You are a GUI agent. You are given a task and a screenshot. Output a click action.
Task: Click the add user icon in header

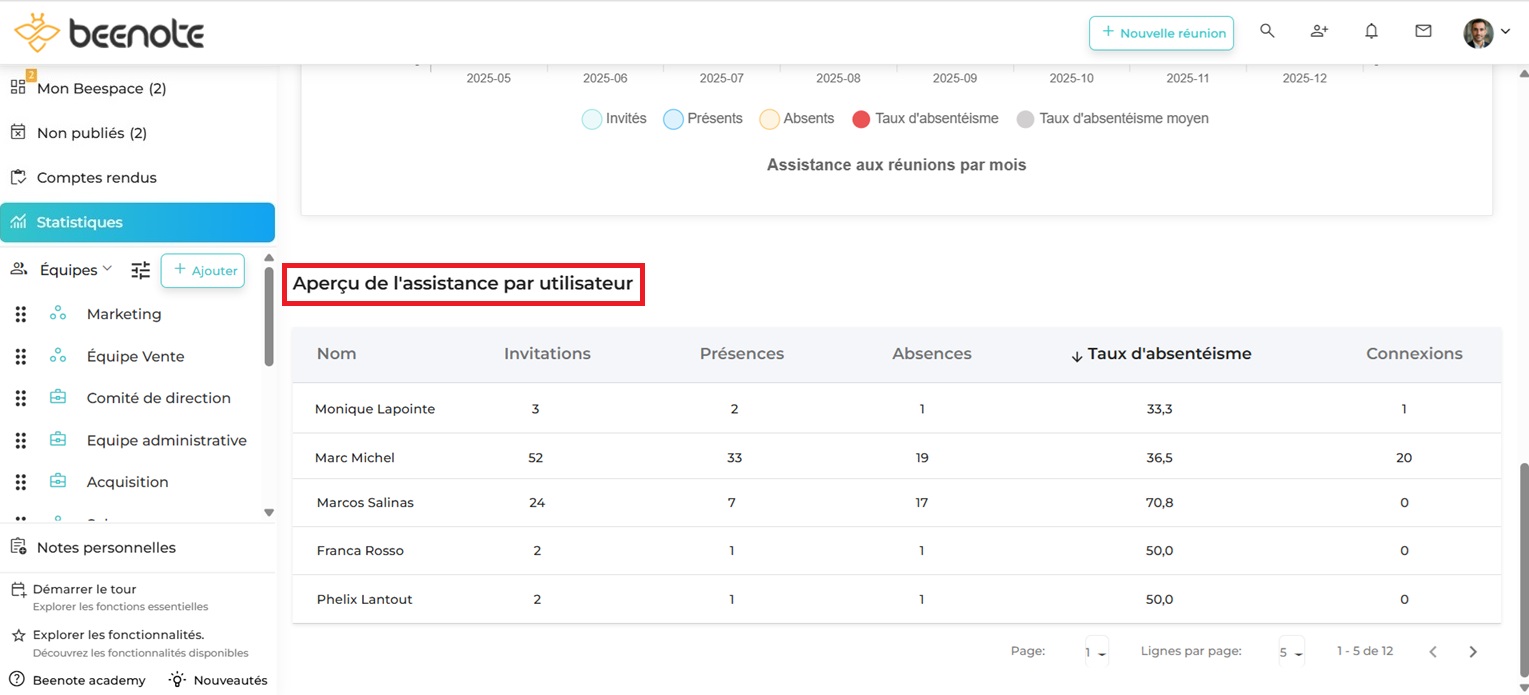point(1319,31)
